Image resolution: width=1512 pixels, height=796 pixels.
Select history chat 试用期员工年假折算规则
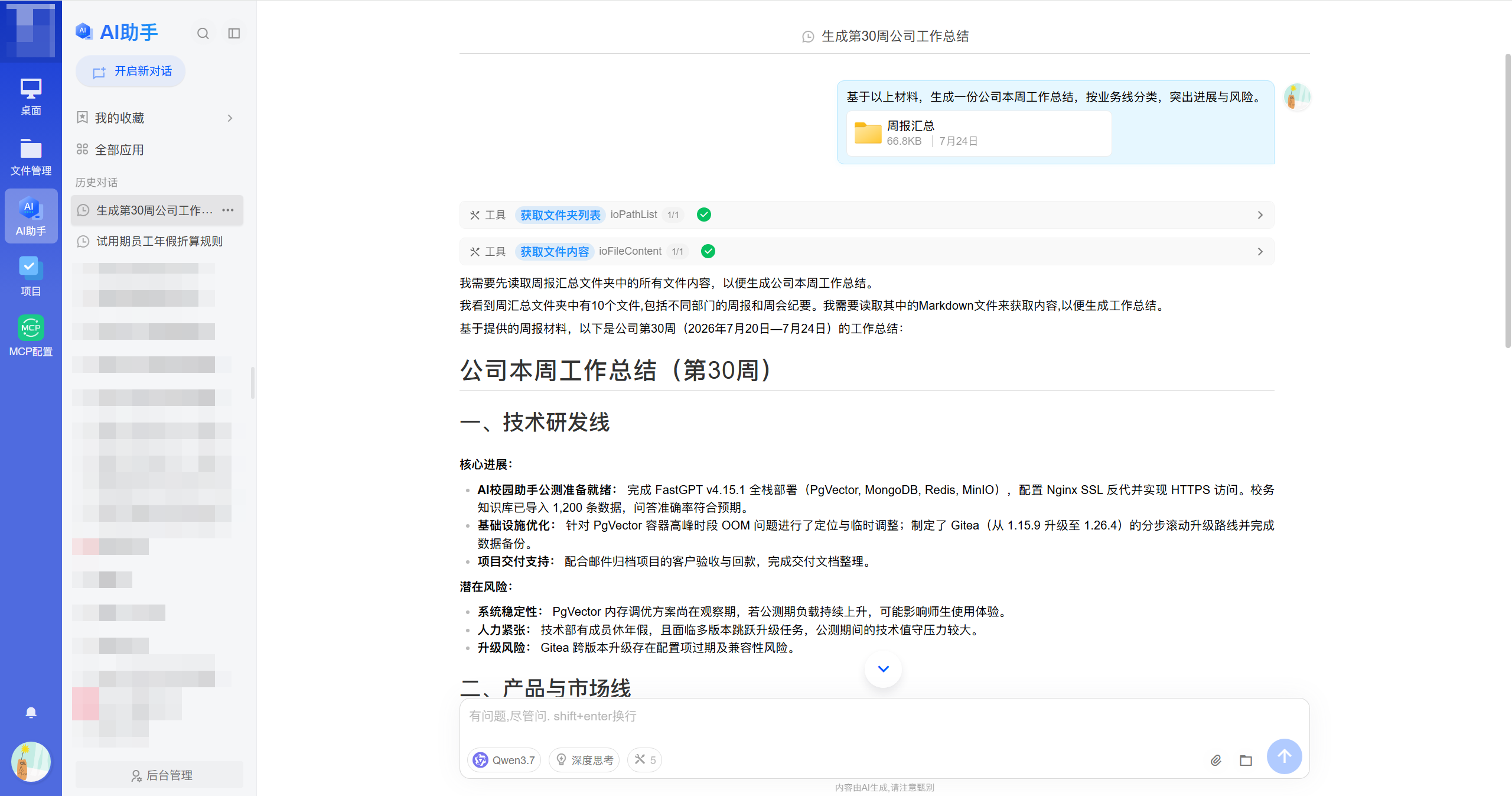[157, 241]
